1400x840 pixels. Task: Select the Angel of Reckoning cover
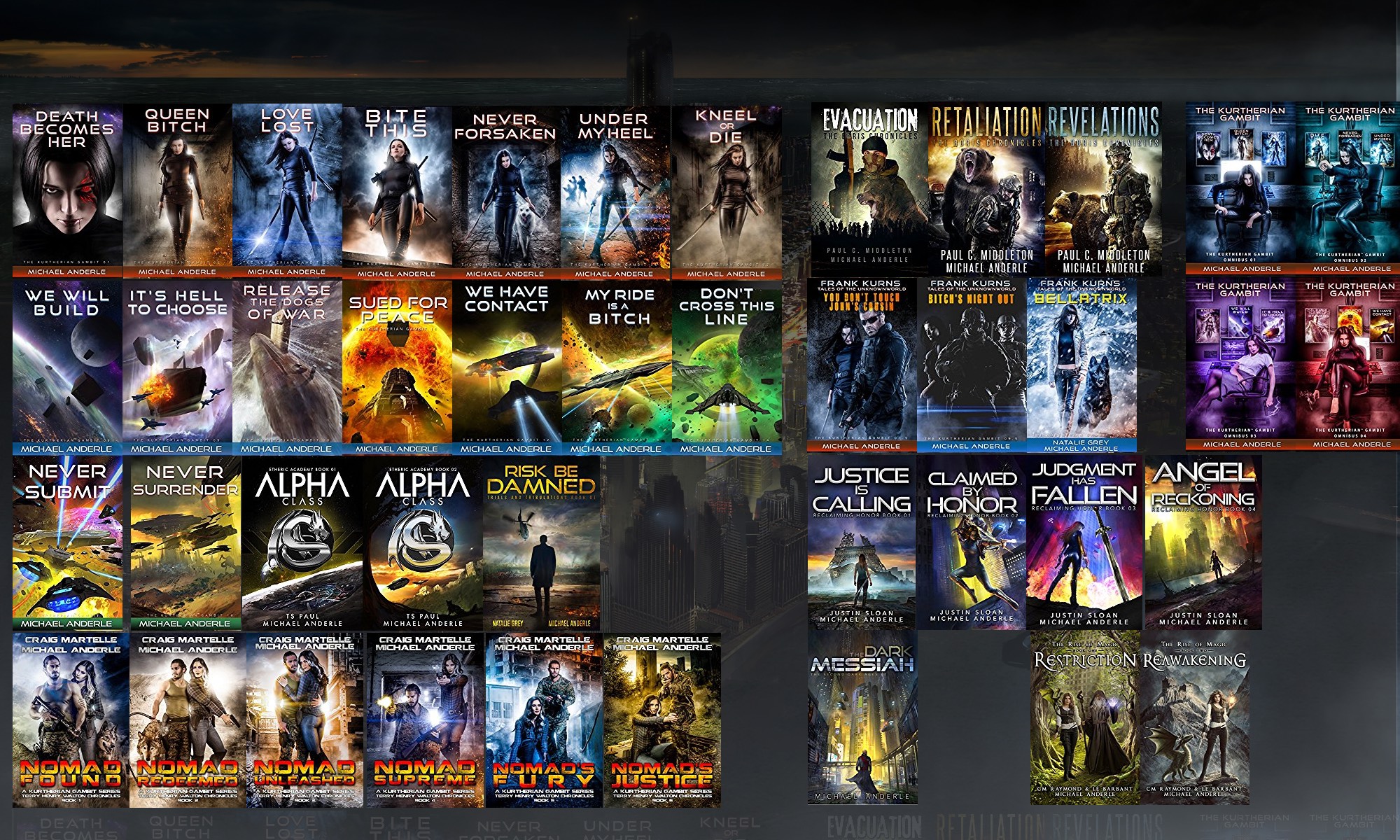[1203, 542]
